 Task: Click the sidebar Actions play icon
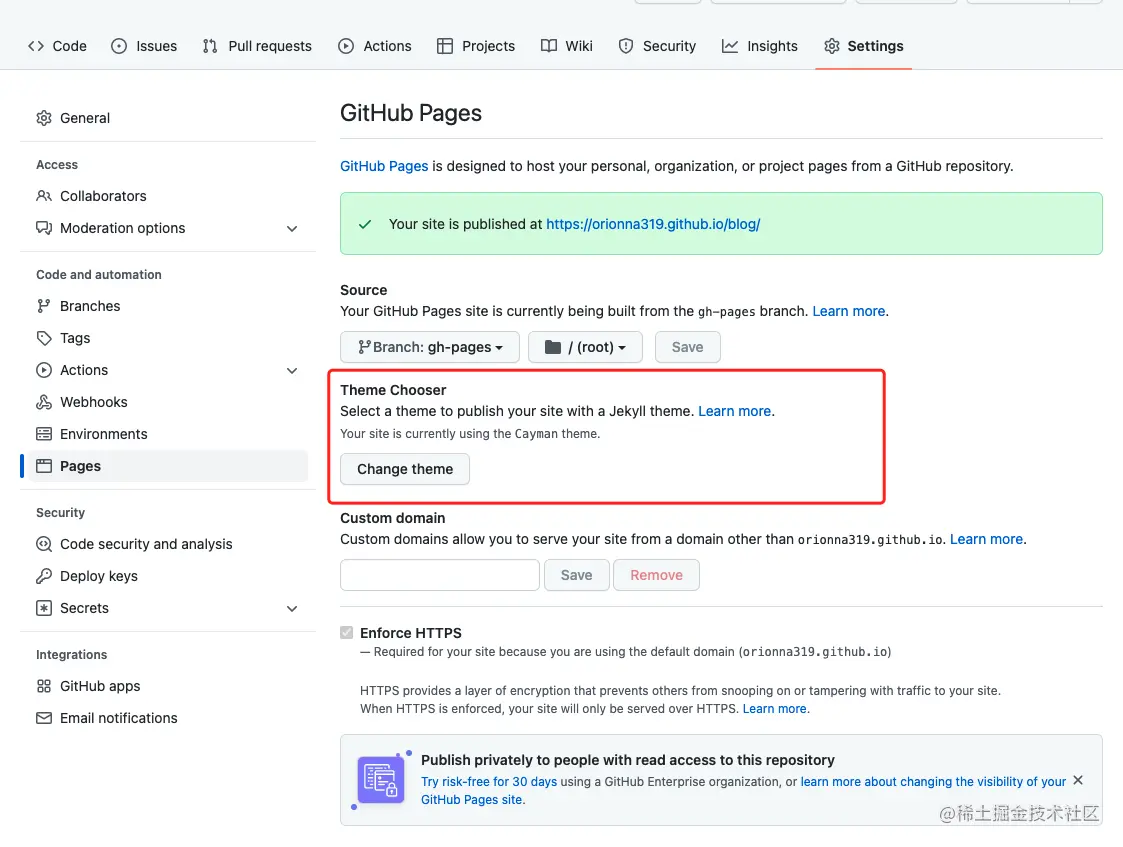point(44,370)
